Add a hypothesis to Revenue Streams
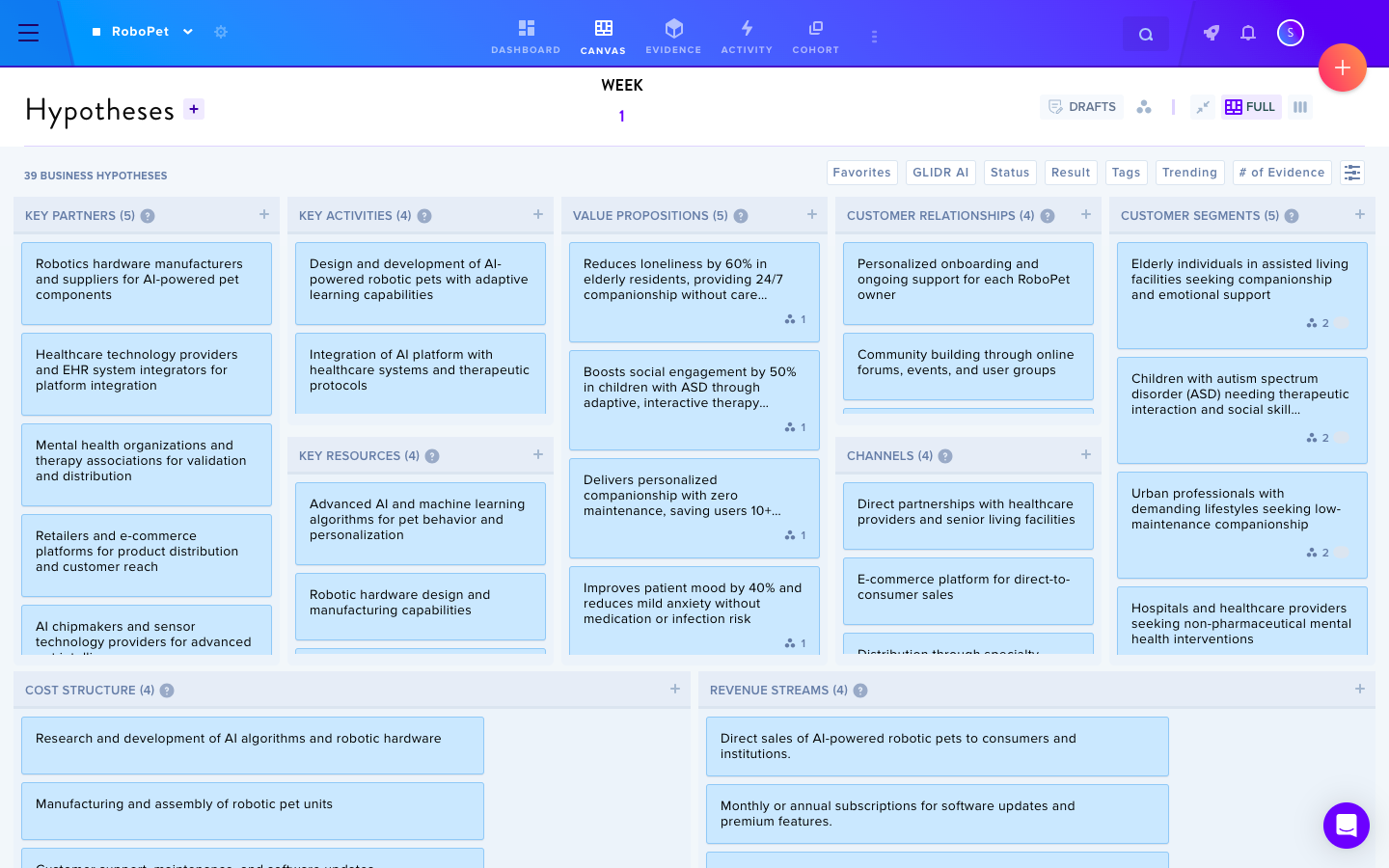1389x868 pixels. 1360,689
